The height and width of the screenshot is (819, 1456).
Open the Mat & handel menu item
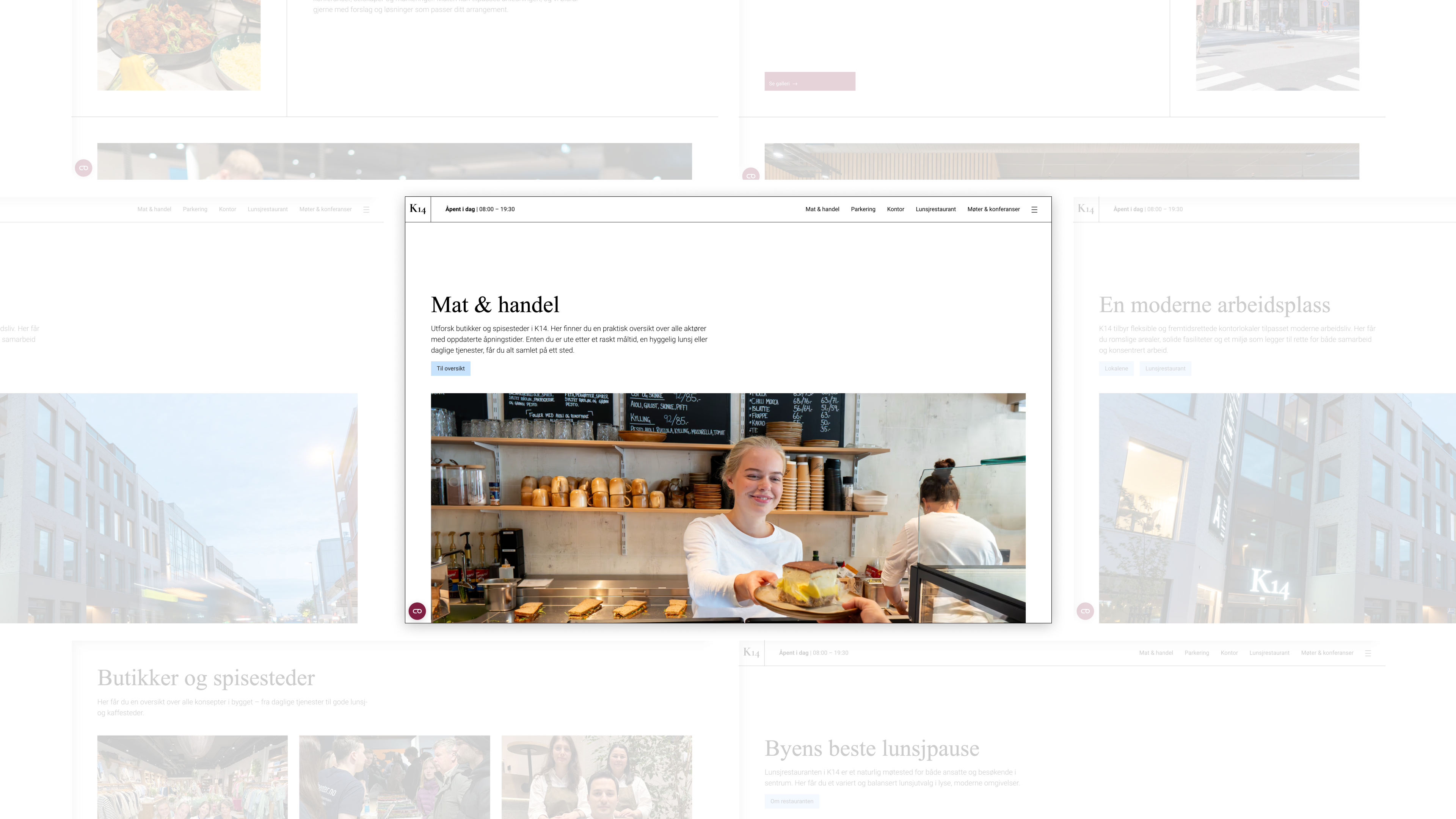[822, 209]
